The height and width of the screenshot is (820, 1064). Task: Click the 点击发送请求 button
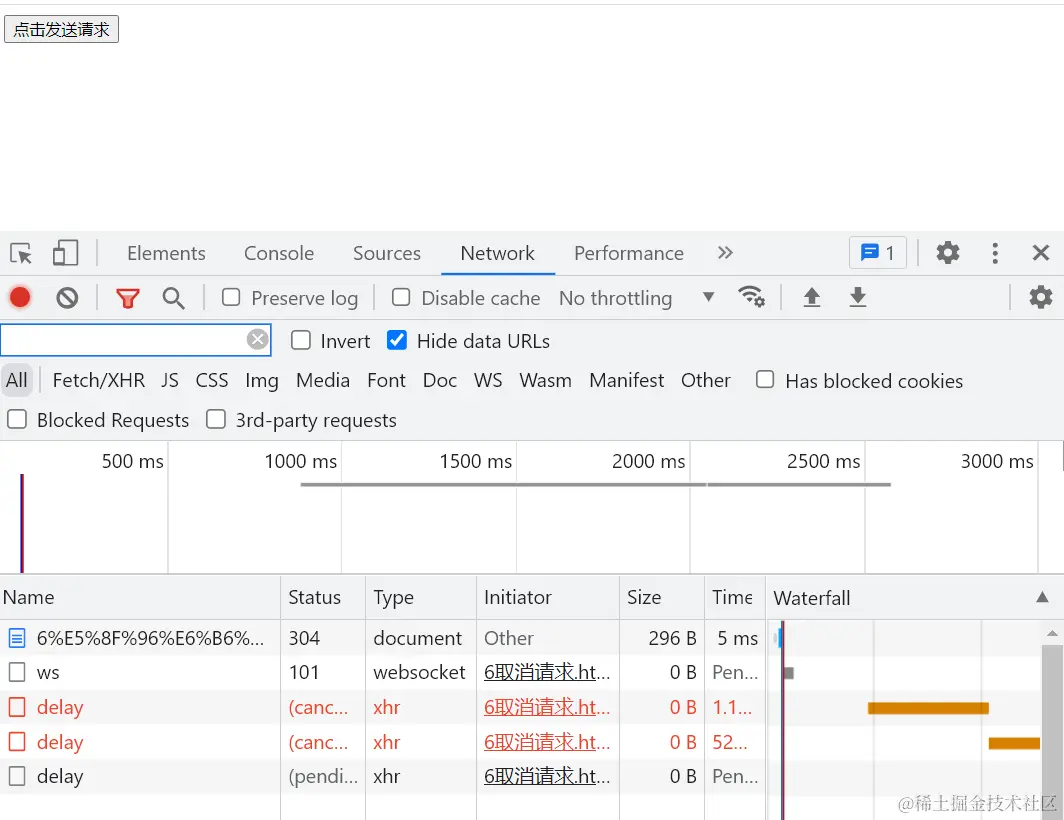(61, 29)
